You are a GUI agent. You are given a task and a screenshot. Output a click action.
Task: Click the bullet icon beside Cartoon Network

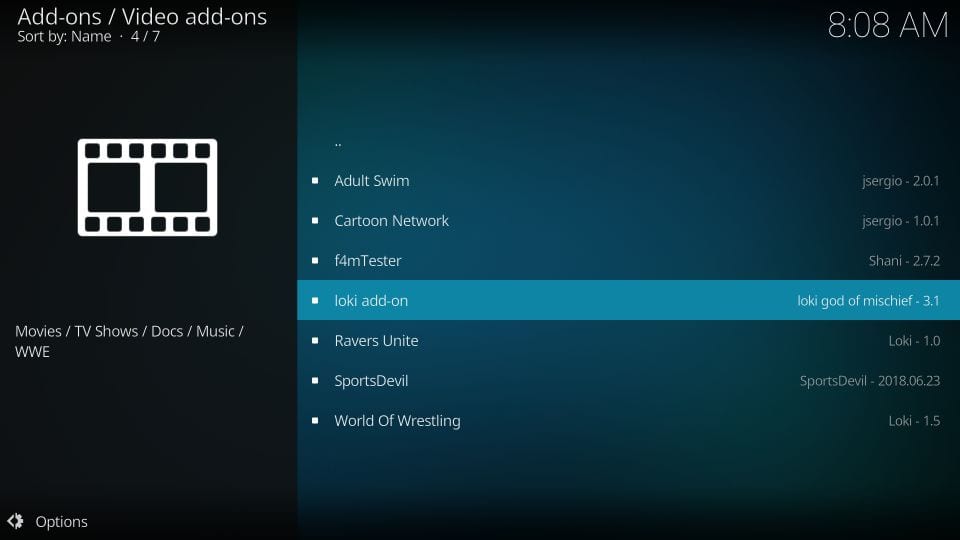(315, 220)
